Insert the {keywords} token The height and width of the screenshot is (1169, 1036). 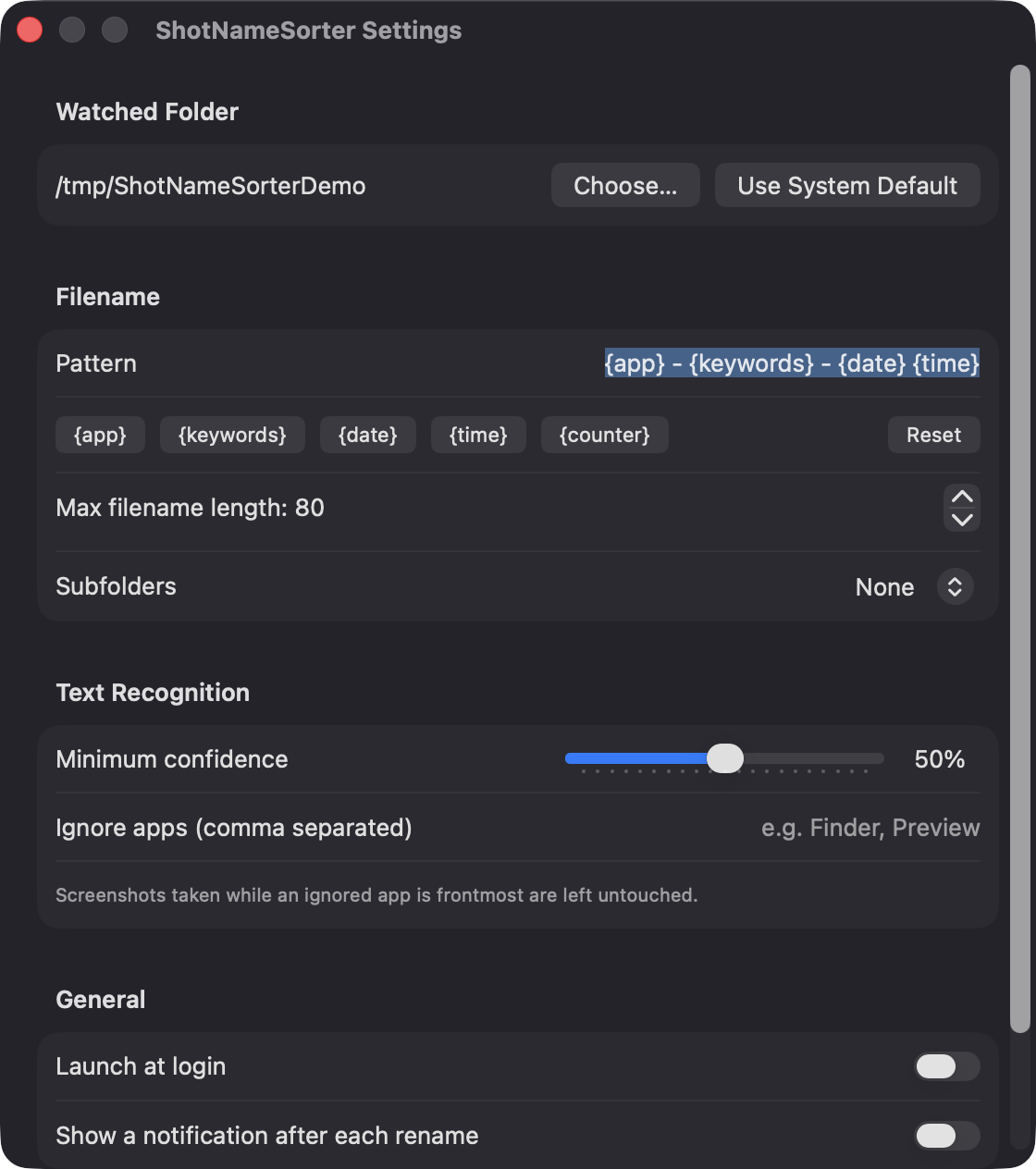pos(232,435)
